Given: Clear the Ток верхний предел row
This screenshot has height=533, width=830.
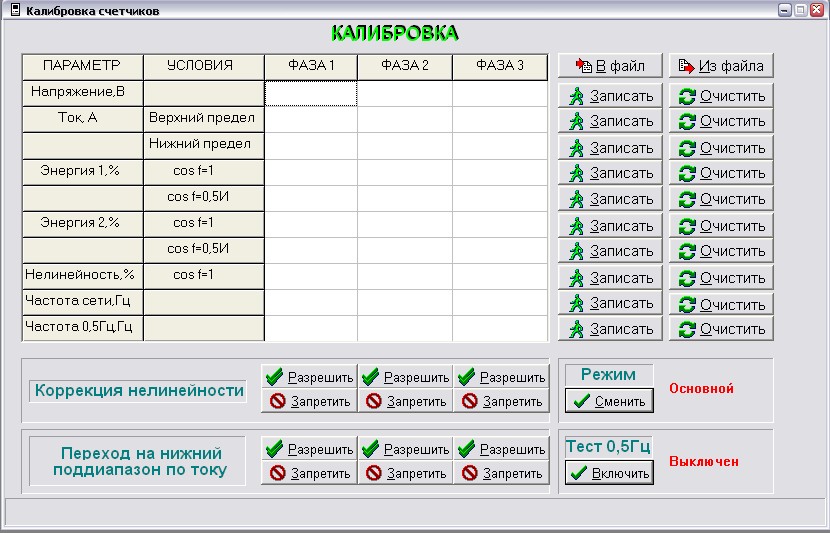Looking at the screenshot, I should pyautogui.click(x=720, y=121).
